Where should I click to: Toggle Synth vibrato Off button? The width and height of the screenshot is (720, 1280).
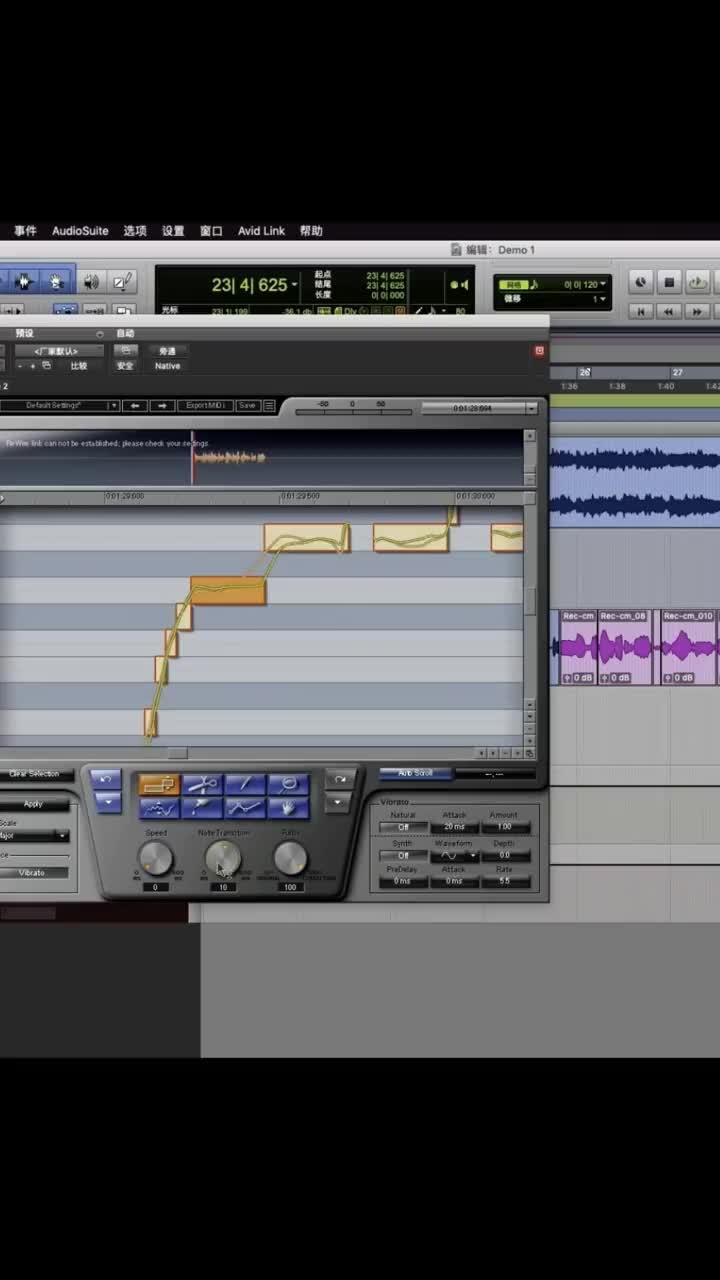coord(403,855)
